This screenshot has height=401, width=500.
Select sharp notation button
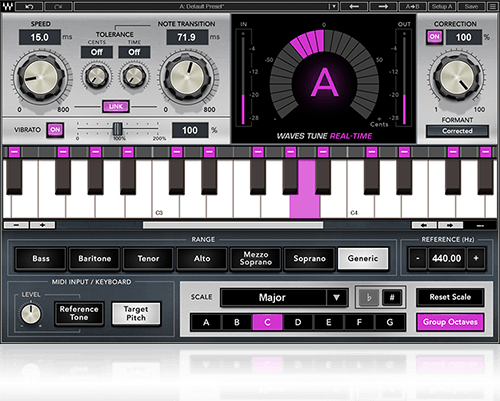click(392, 297)
